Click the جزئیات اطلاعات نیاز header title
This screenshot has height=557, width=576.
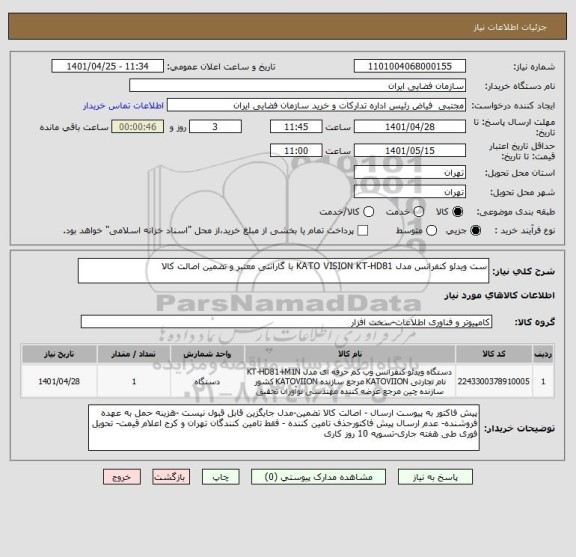pos(510,28)
